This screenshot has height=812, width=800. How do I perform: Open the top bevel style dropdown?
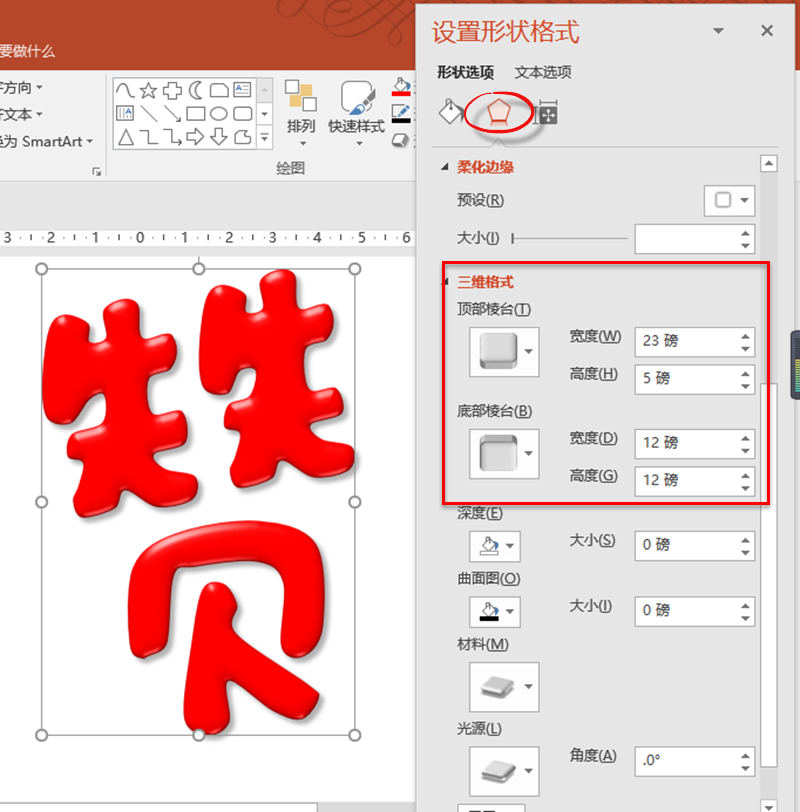(504, 352)
